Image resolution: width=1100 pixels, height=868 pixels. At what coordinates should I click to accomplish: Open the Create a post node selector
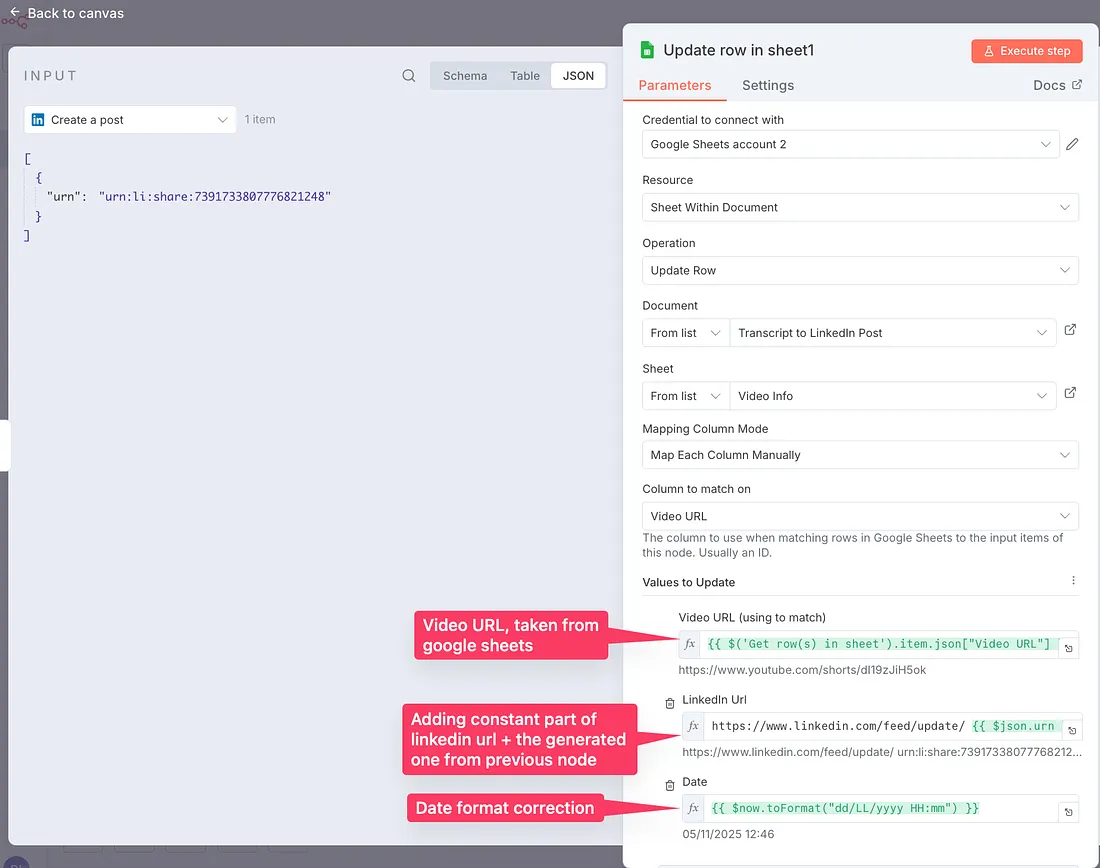130,120
